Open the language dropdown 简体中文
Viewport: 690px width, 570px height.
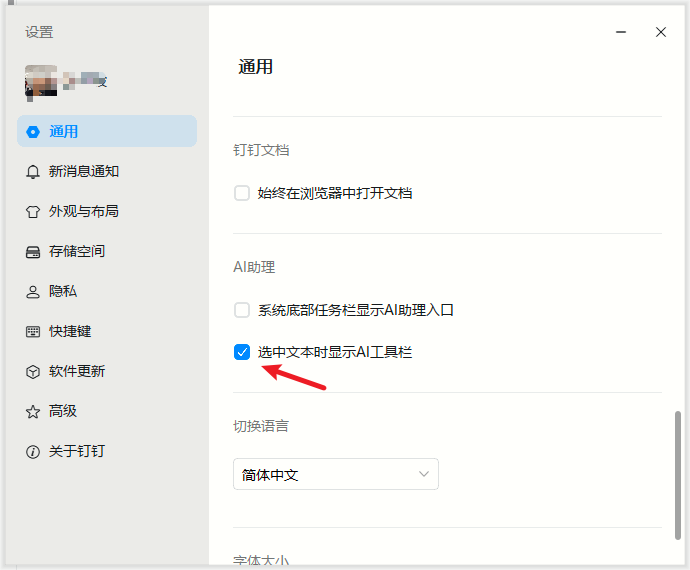click(x=335, y=474)
